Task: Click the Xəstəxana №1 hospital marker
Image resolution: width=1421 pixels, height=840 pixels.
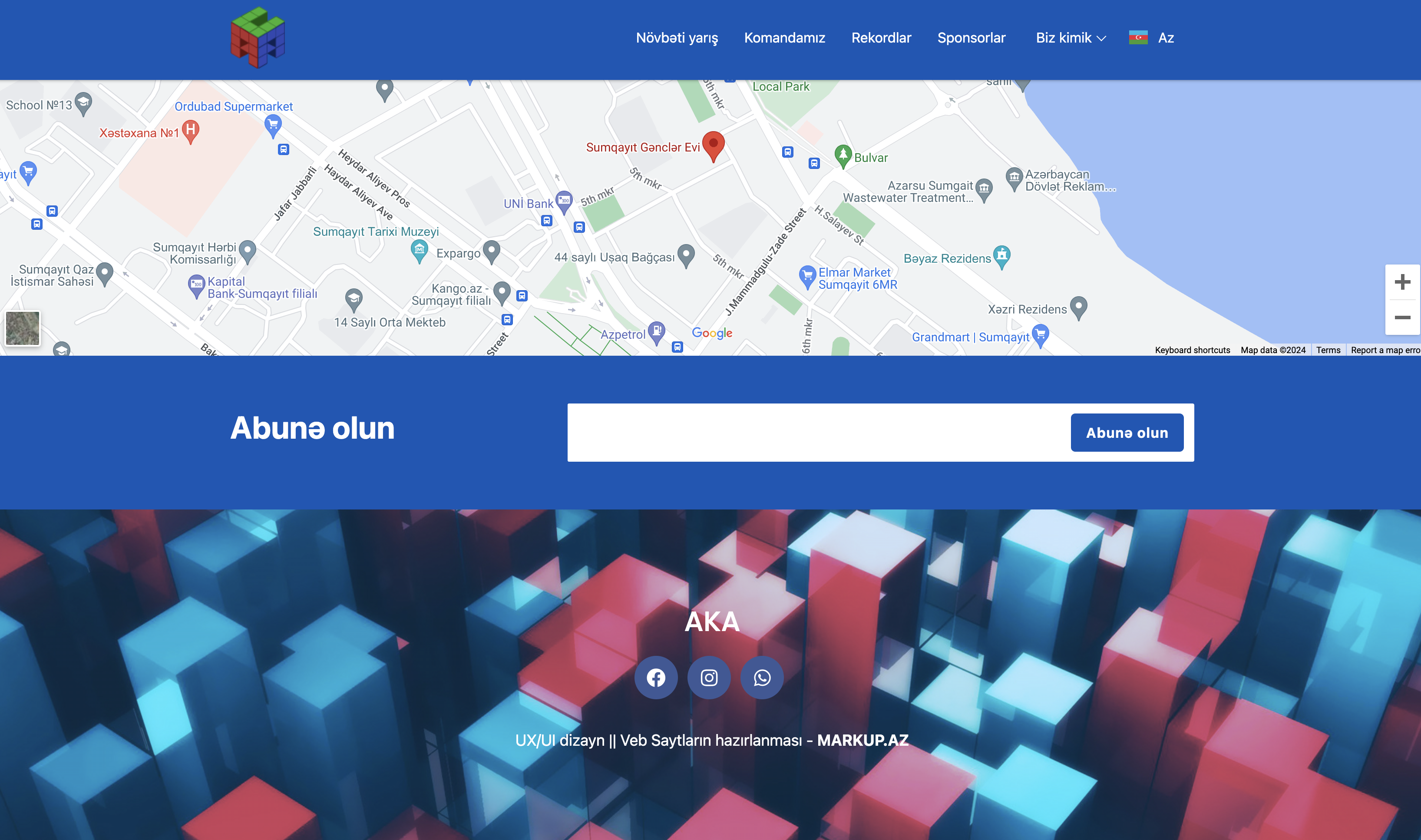Action: [x=191, y=131]
